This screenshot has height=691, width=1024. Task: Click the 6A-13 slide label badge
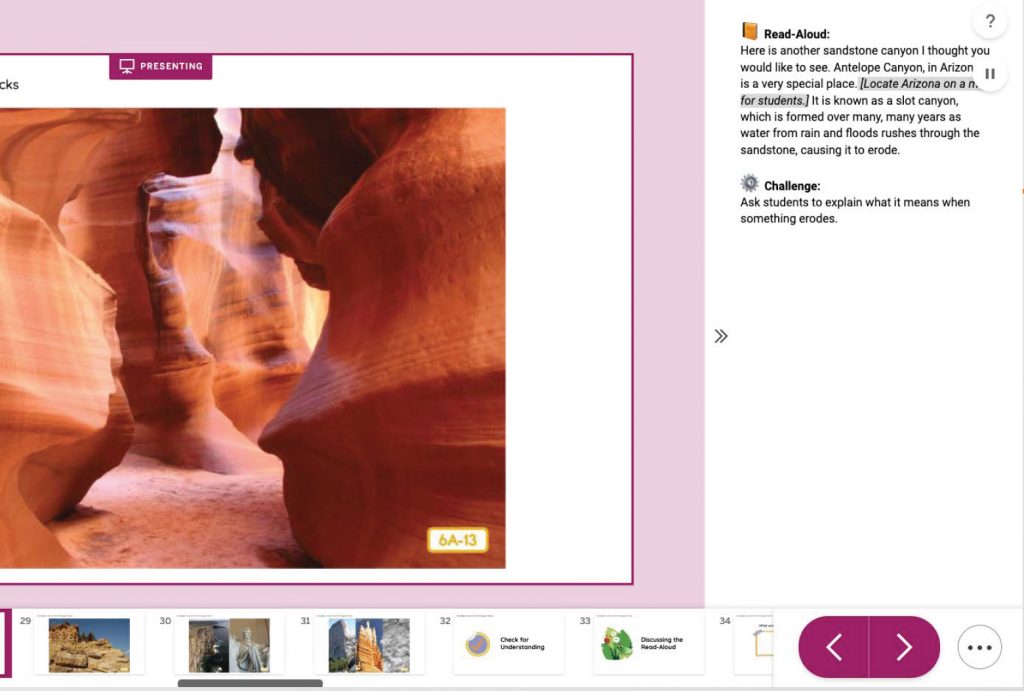click(457, 539)
